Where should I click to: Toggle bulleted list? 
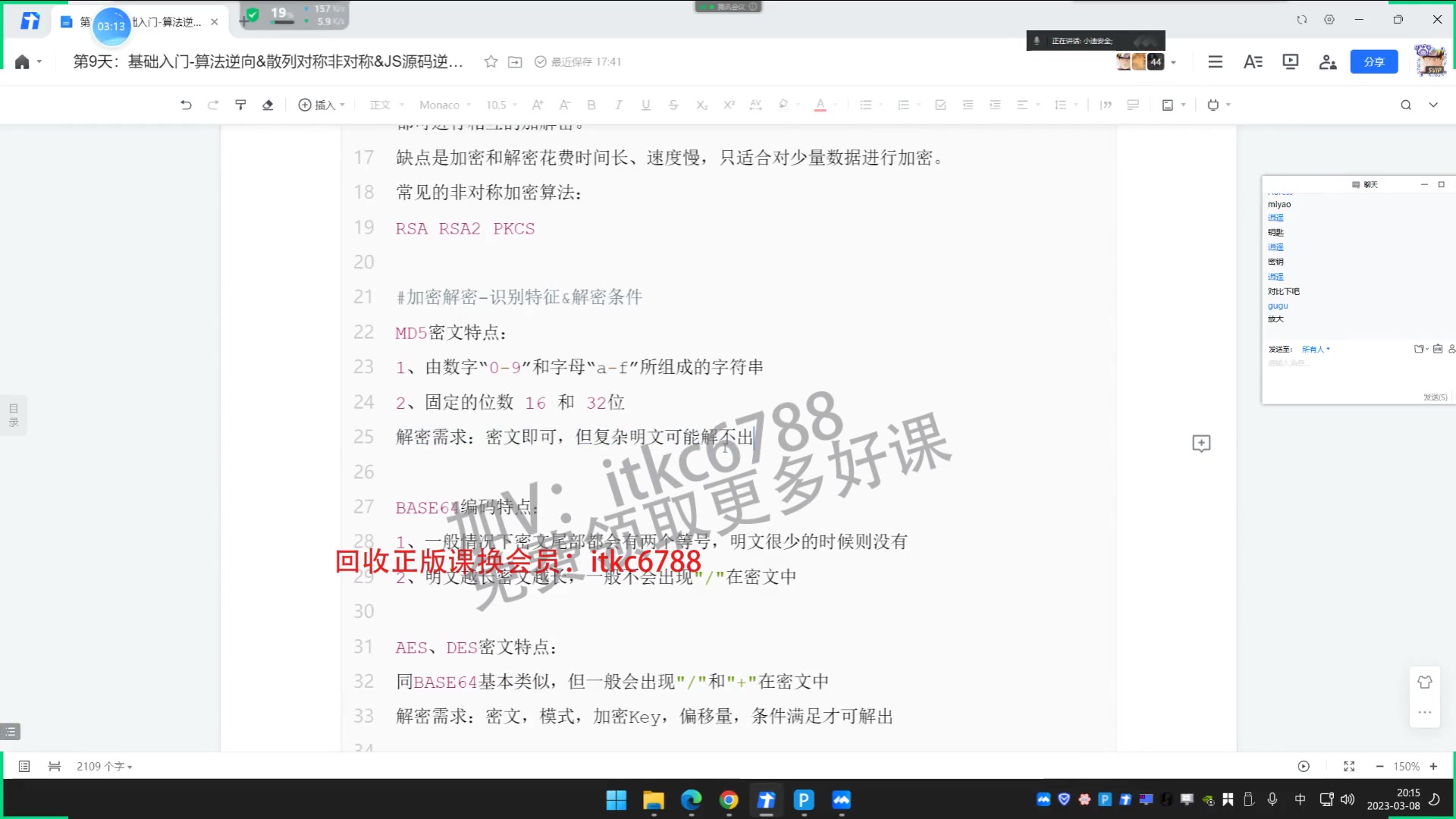865,105
